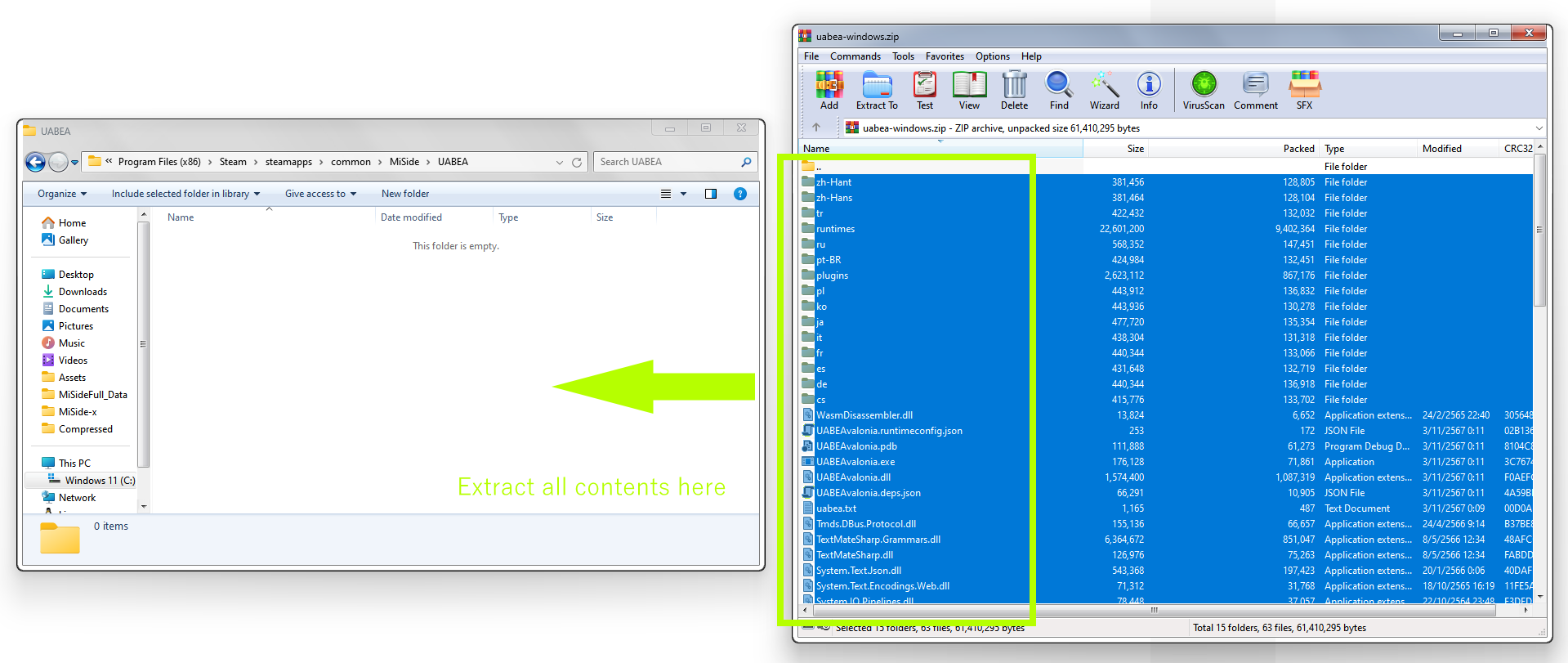Click Program Files (x86) breadcrumb

159,162
